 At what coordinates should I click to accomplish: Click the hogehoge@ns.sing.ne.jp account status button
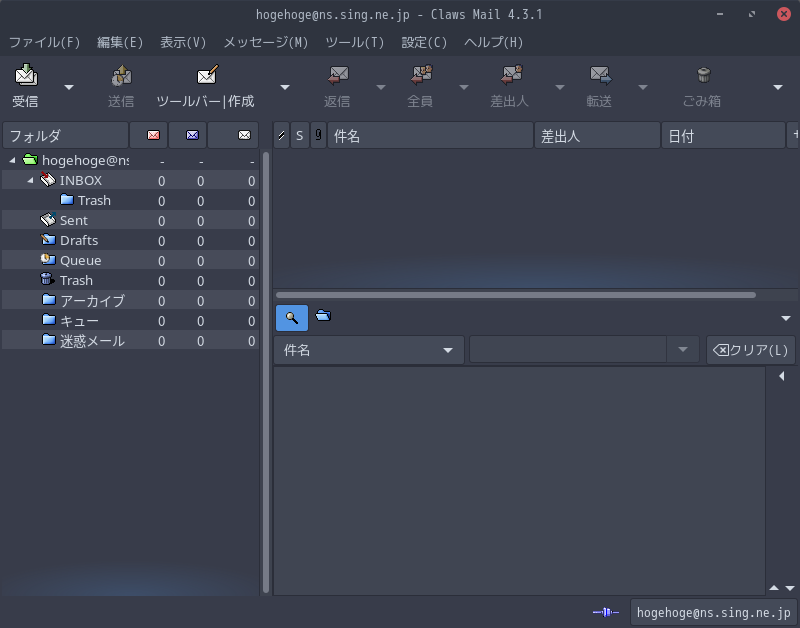(x=713, y=612)
